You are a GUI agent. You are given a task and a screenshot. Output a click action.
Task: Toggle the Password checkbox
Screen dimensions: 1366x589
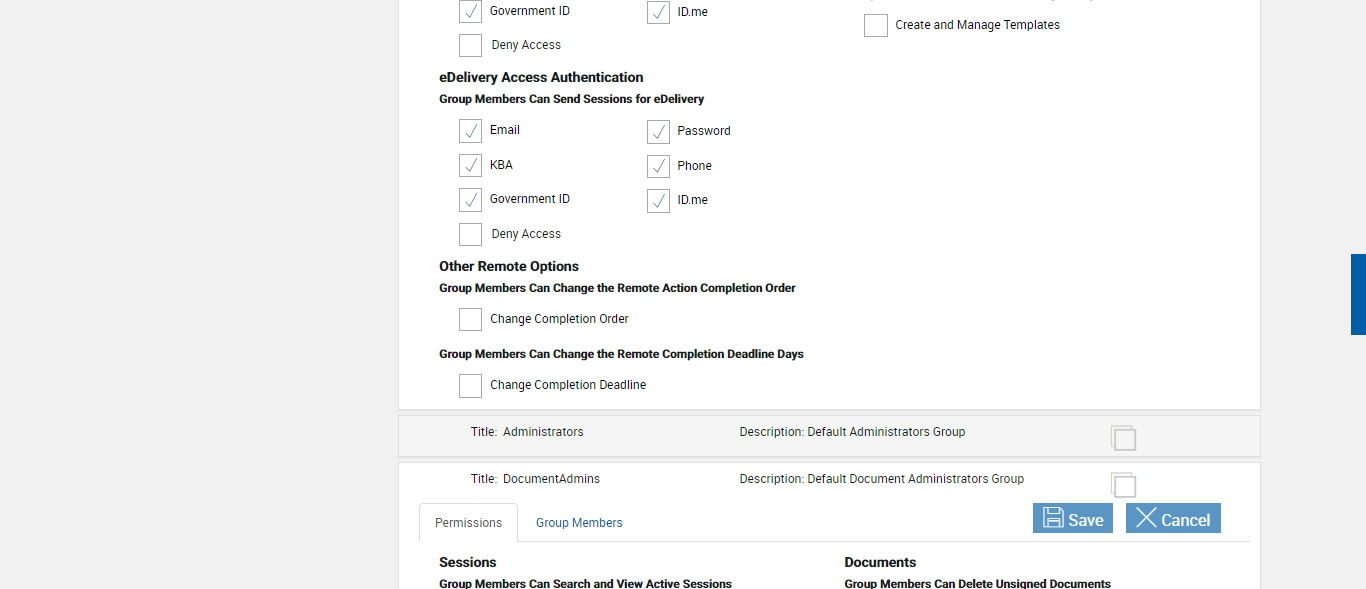[x=658, y=132]
